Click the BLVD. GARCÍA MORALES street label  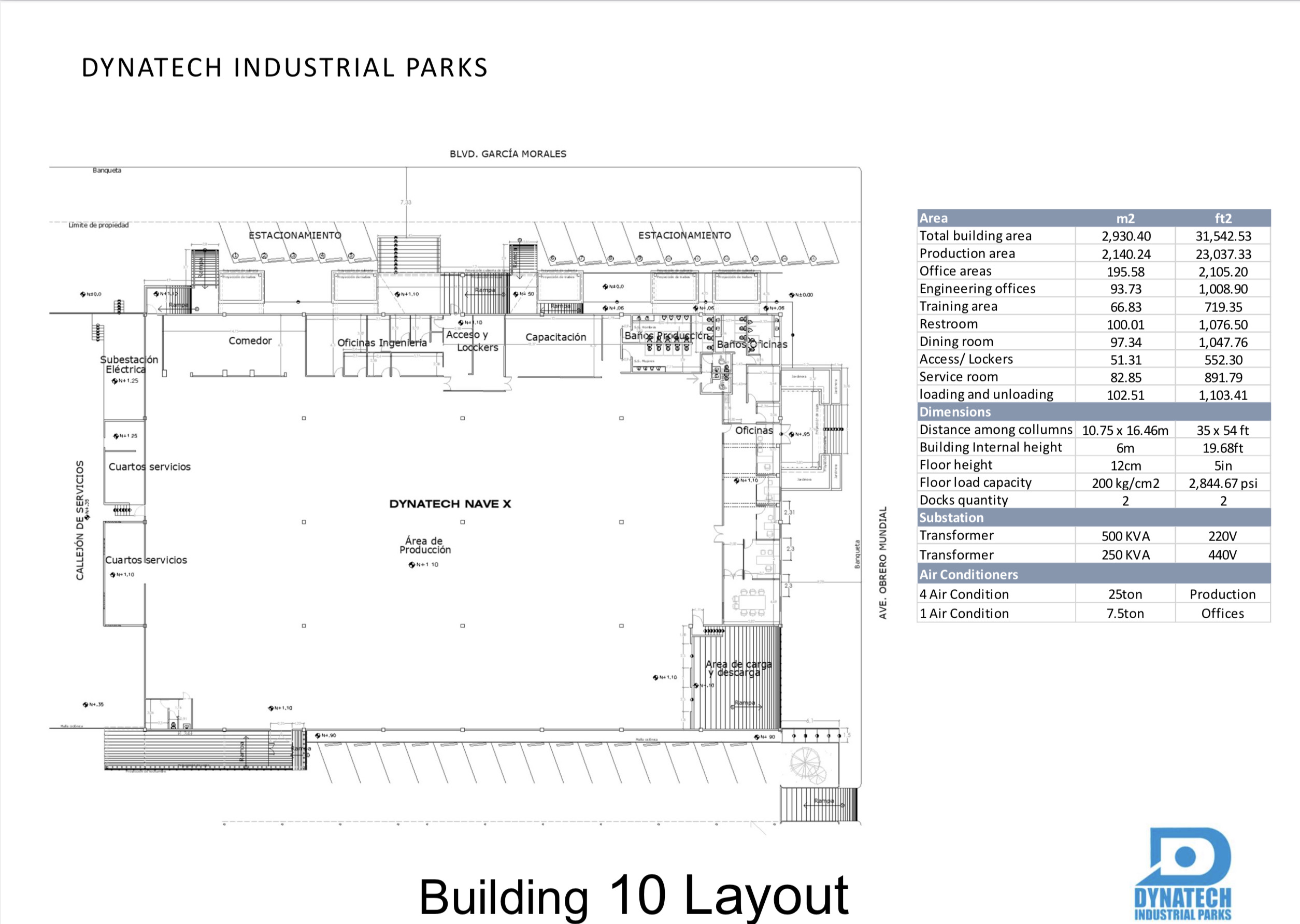click(507, 153)
